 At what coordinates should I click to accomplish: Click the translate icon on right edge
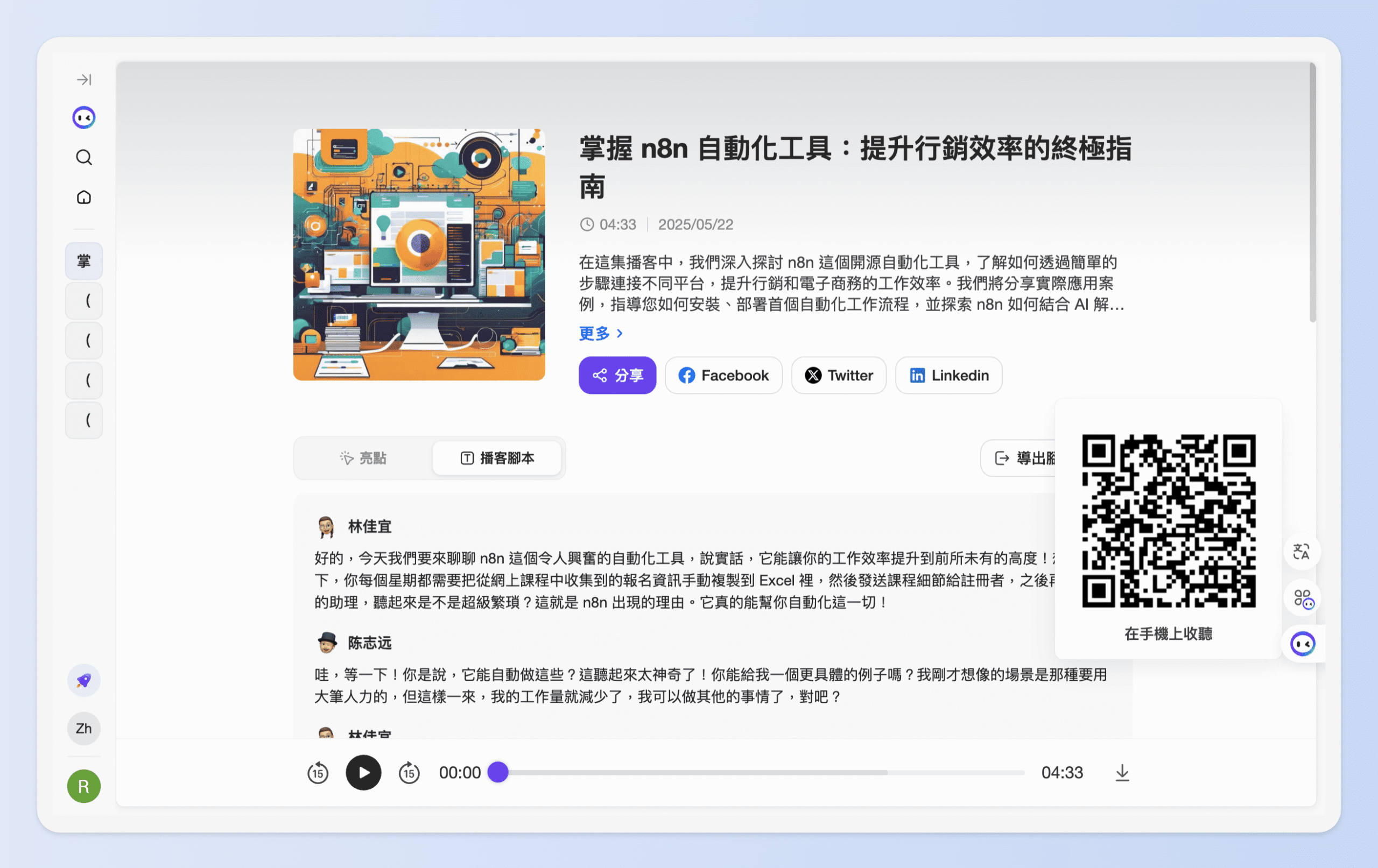(x=1302, y=552)
